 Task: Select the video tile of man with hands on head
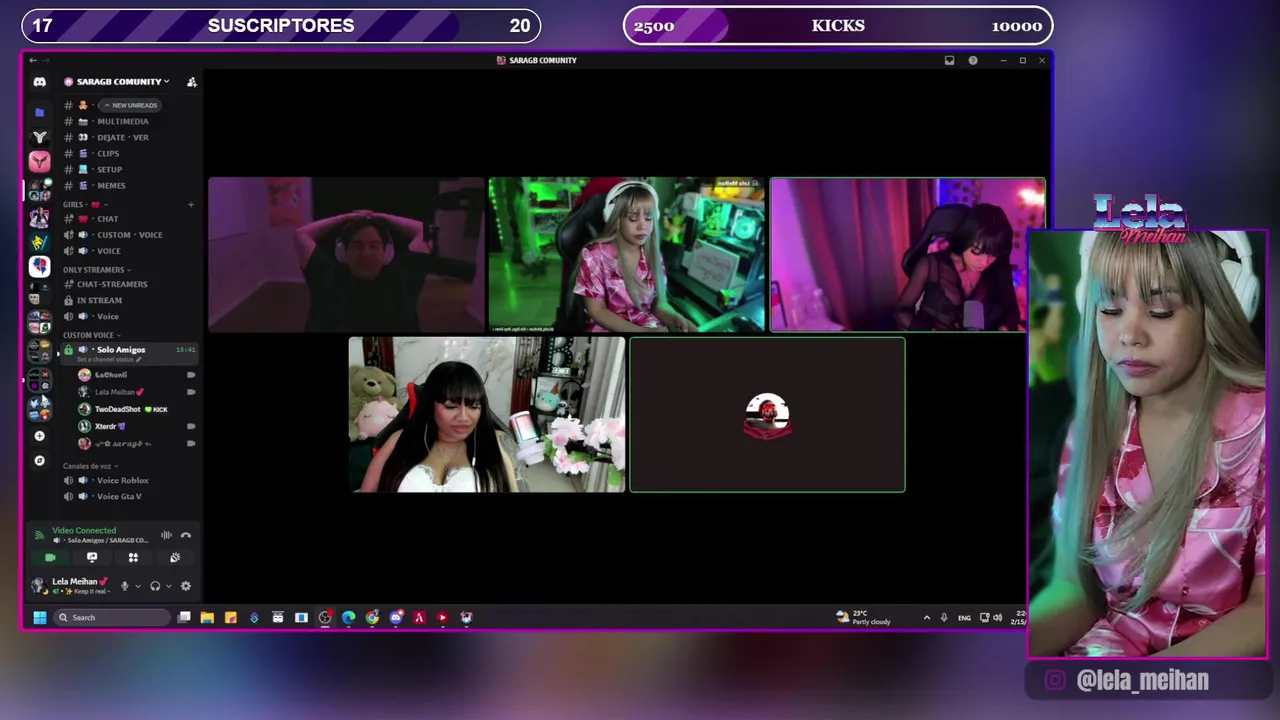point(346,254)
